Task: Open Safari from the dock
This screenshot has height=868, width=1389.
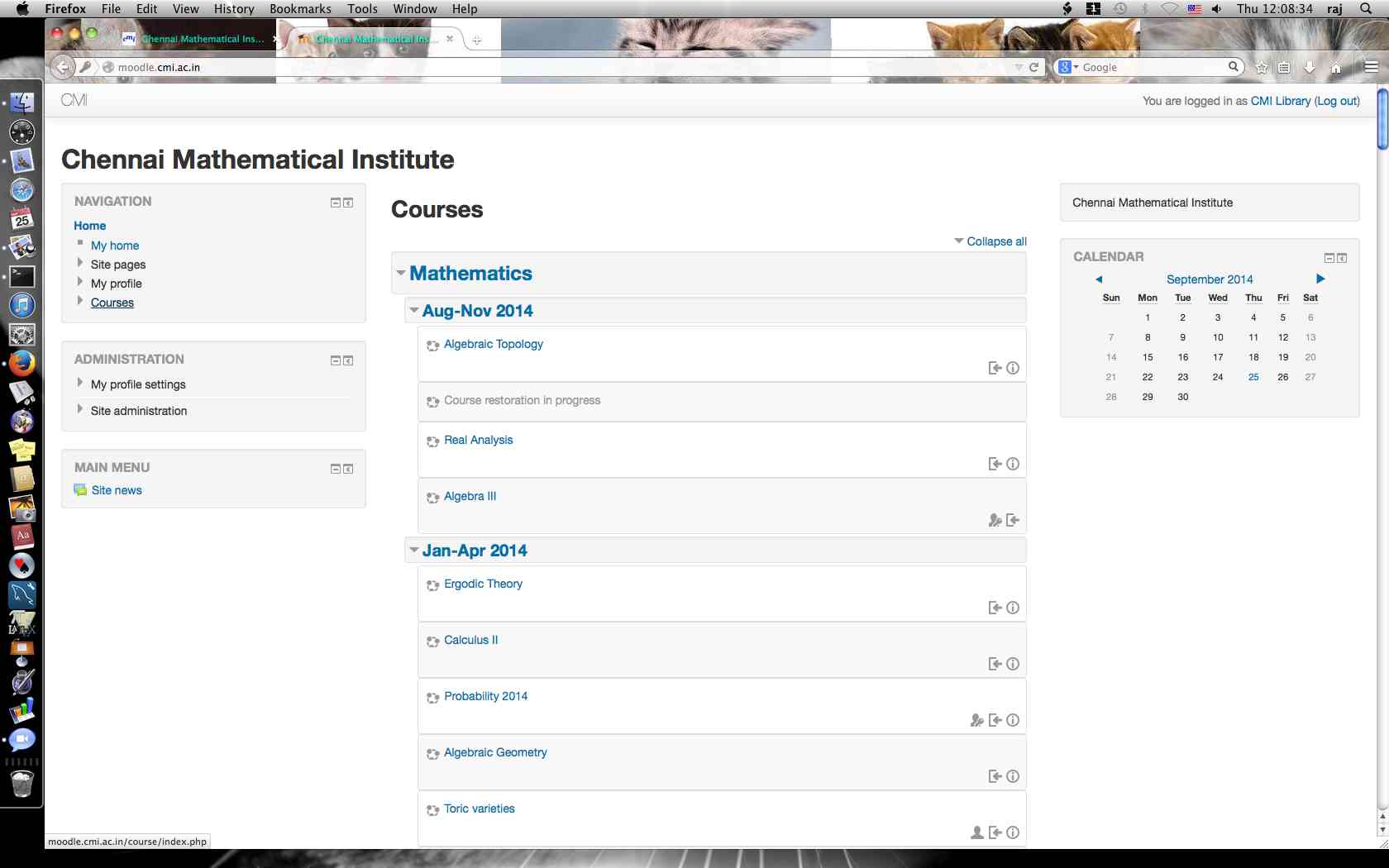Action: [22, 189]
